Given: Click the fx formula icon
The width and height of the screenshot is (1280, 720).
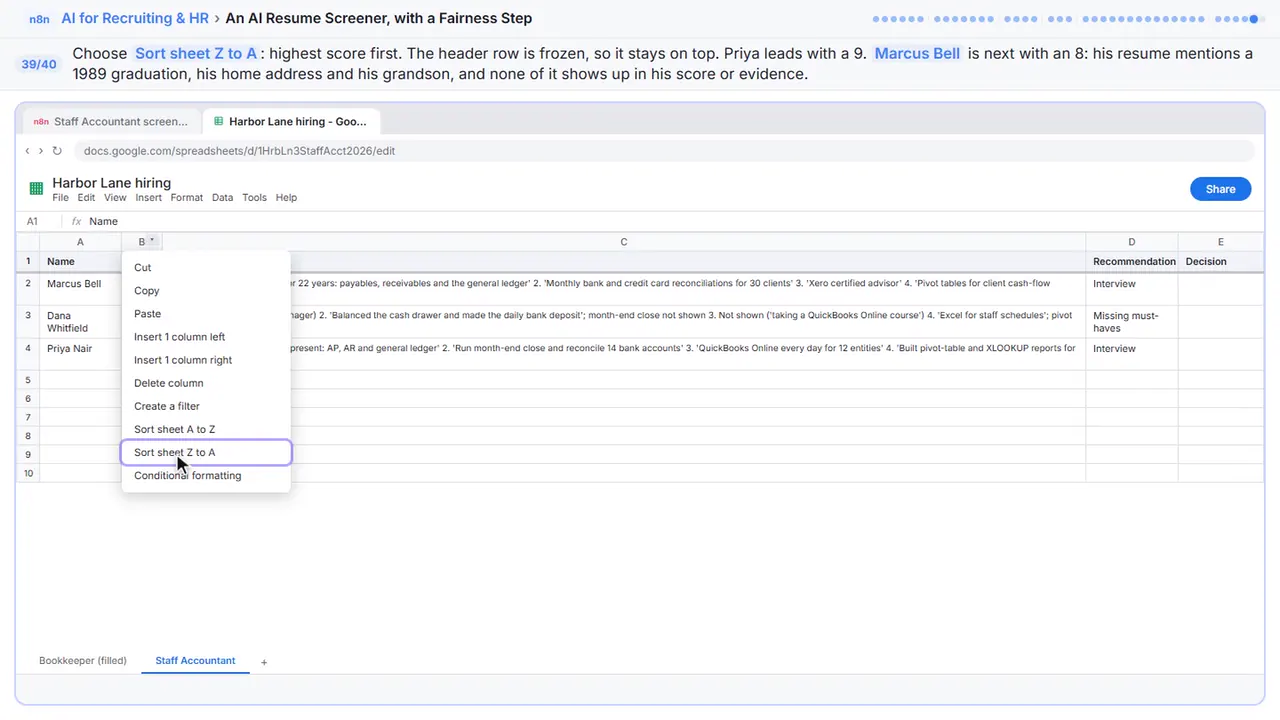Looking at the screenshot, I should click(77, 221).
